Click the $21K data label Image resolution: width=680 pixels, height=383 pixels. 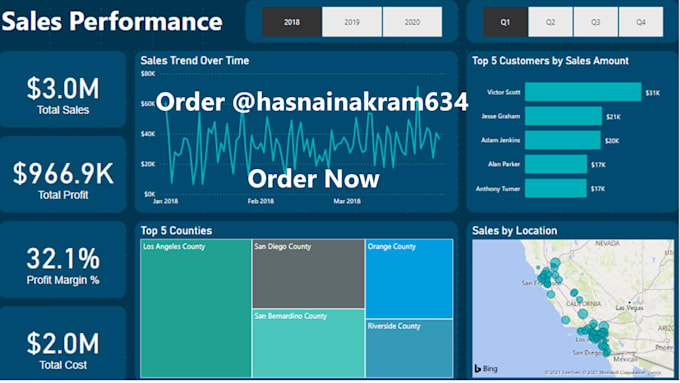click(613, 117)
